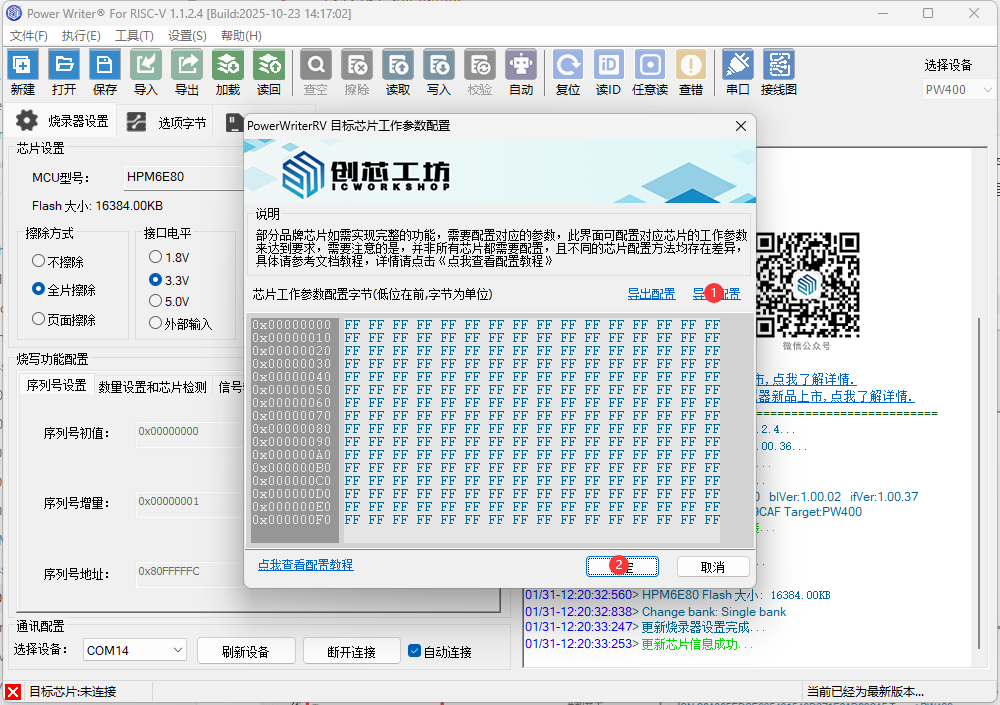This screenshot has height=705, width=1000.
Task: Expand the PW400 device selector
Action: [x=957, y=88]
